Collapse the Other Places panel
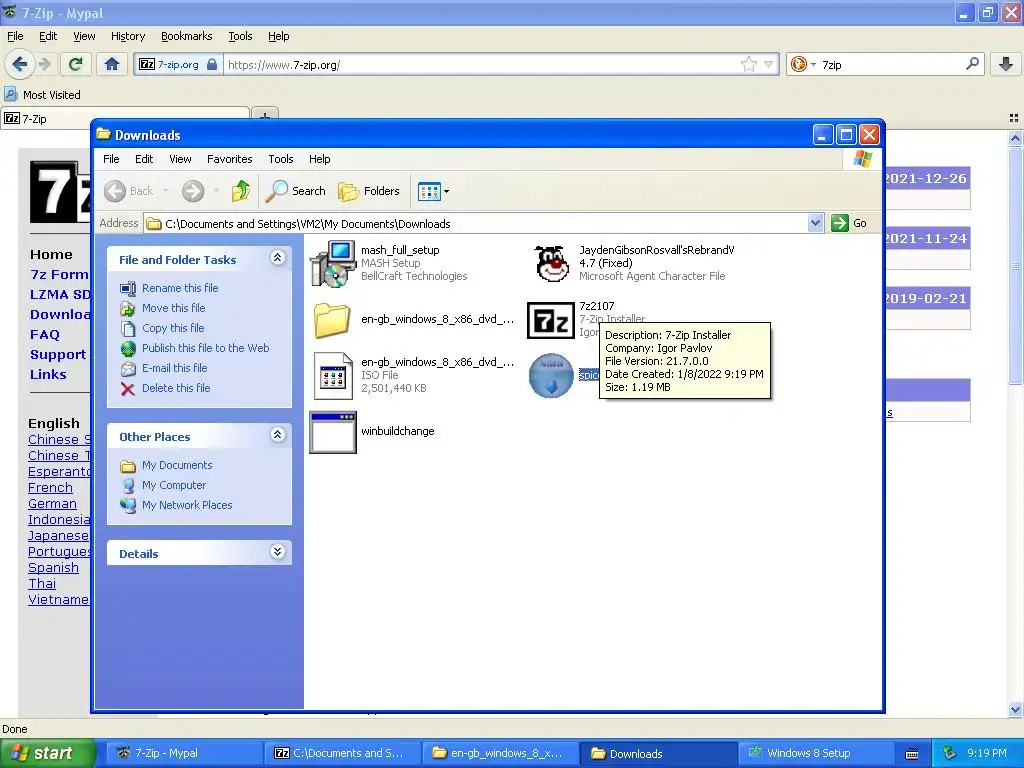1024x768 pixels. pyautogui.click(x=278, y=435)
